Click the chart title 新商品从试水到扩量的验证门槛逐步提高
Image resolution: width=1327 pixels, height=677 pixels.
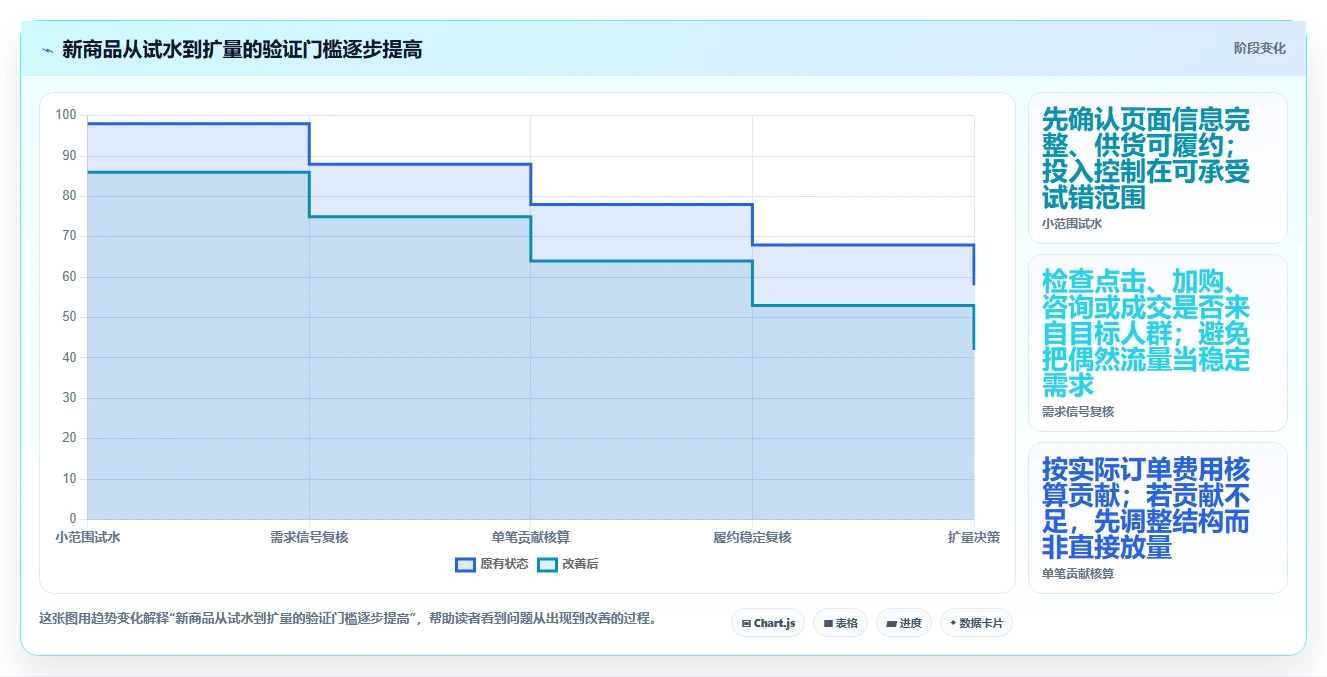(x=242, y=50)
